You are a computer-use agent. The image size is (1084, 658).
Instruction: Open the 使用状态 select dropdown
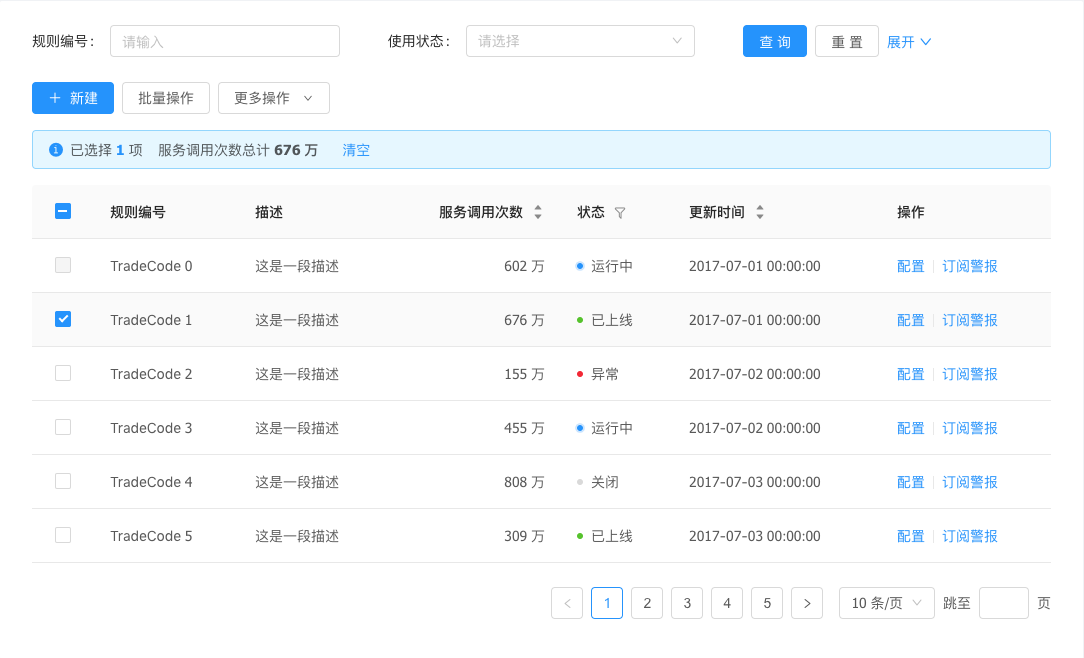(580, 41)
